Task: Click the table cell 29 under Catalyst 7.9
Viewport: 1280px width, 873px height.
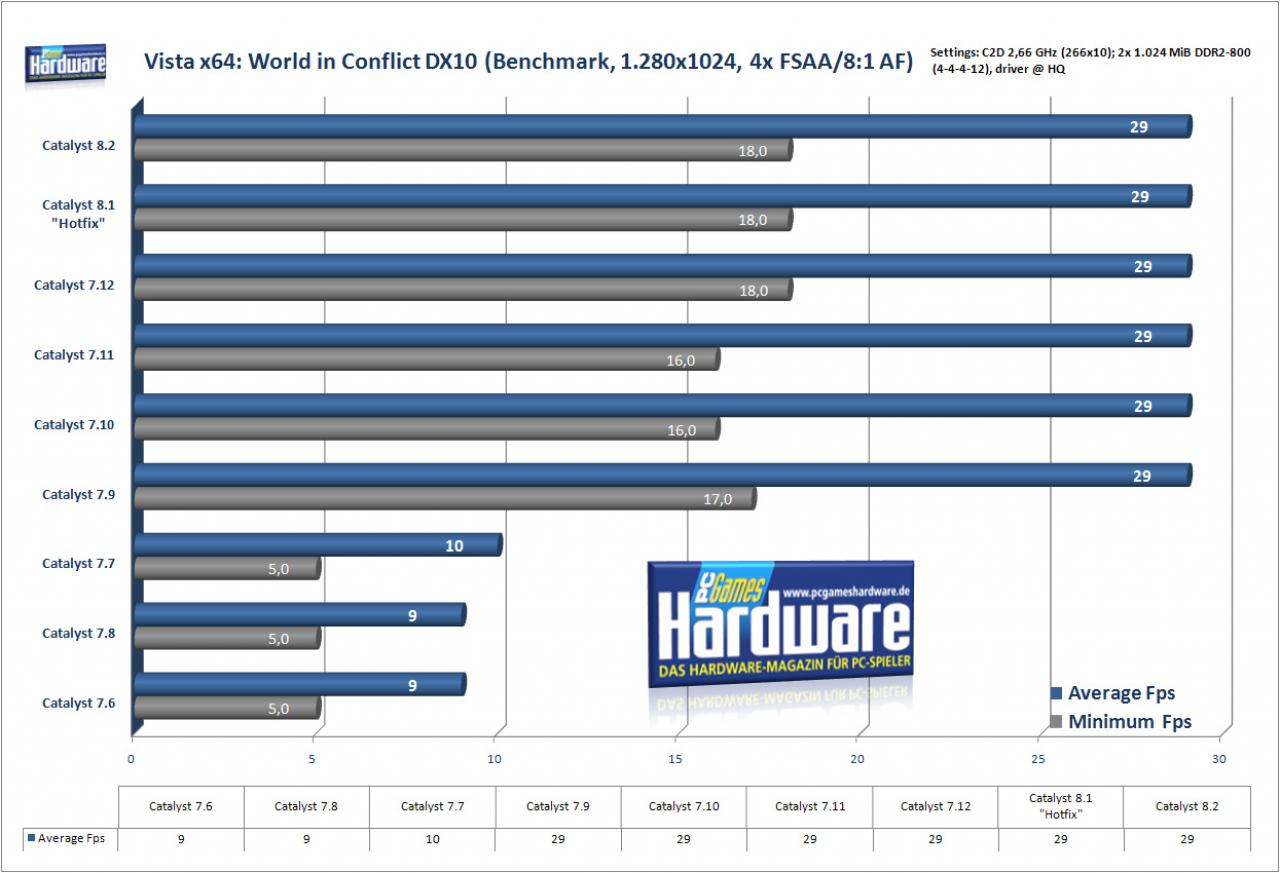Action: pyautogui.click(x=558, y=839)
